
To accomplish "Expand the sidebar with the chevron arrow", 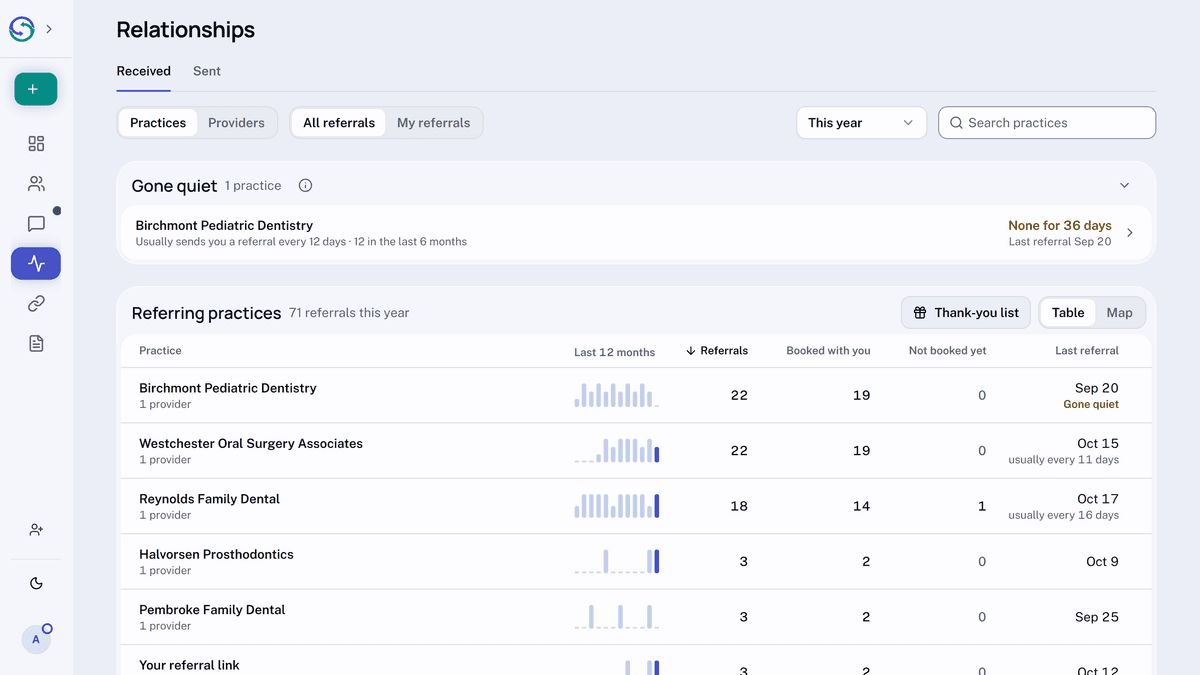I will [x=49, y=29].
